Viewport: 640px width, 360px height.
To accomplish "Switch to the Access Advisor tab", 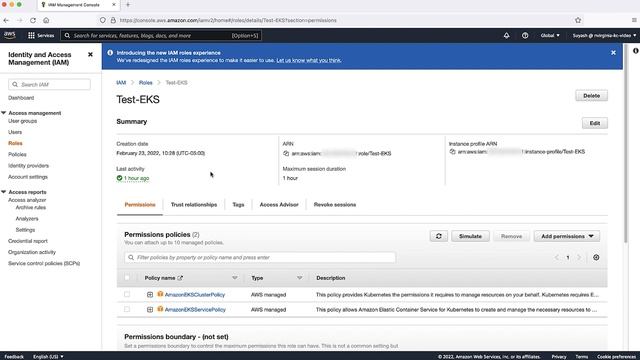I will (279, 204).
